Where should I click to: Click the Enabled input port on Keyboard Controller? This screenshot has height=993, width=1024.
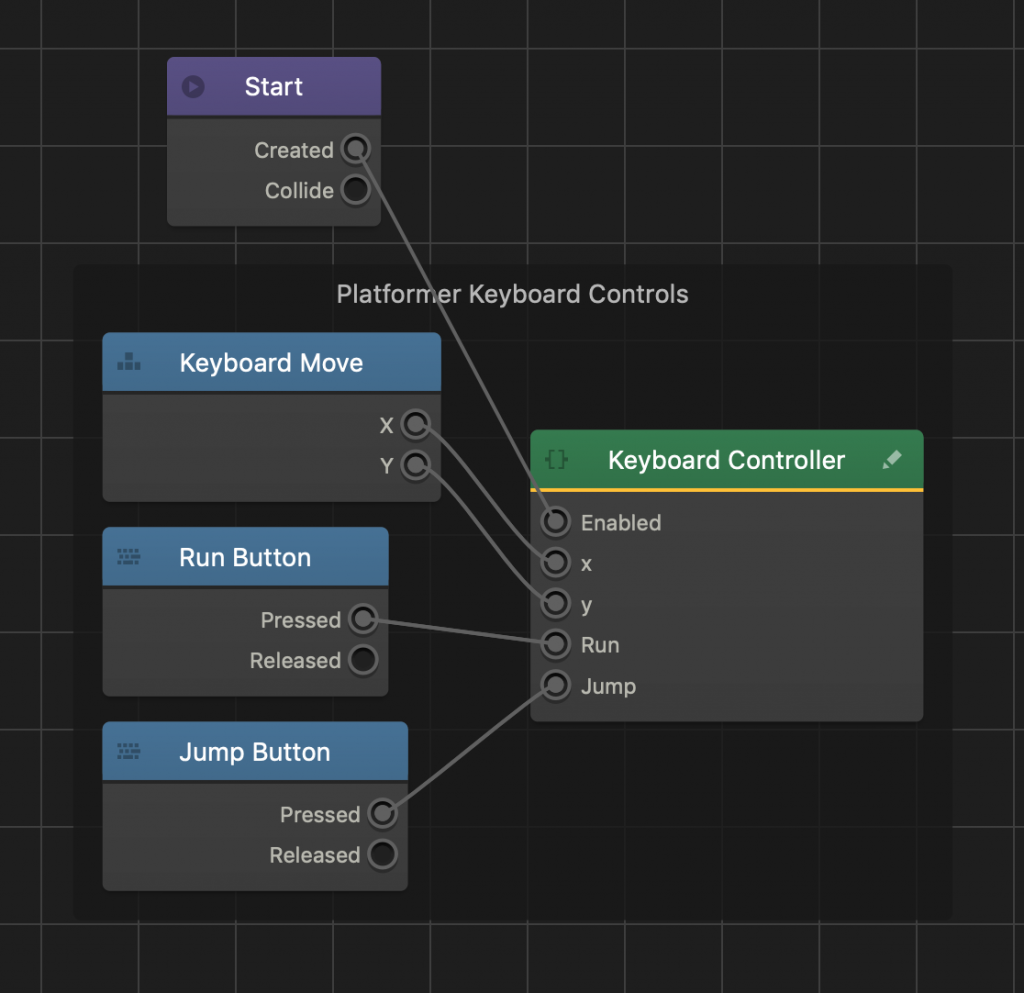tap(554, 521)
